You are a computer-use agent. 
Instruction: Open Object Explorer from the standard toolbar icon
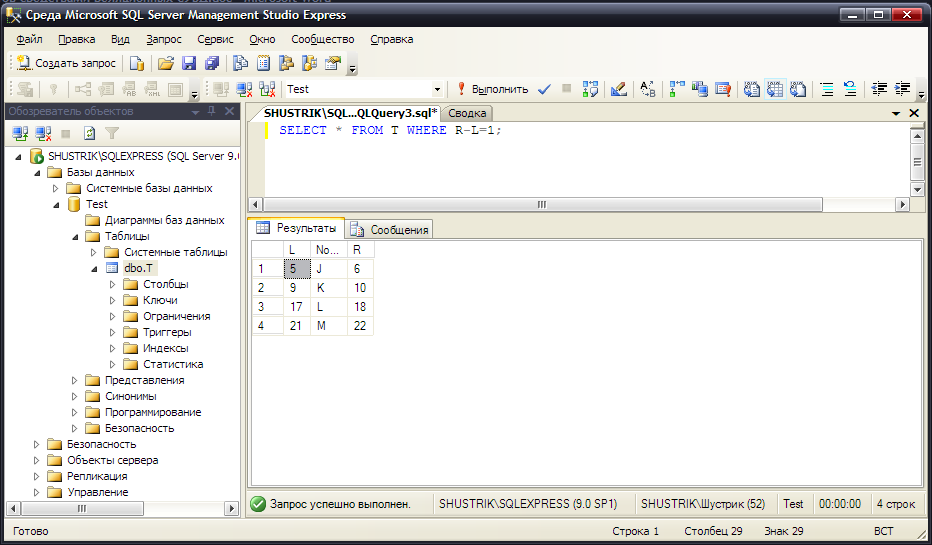(286, 63)
